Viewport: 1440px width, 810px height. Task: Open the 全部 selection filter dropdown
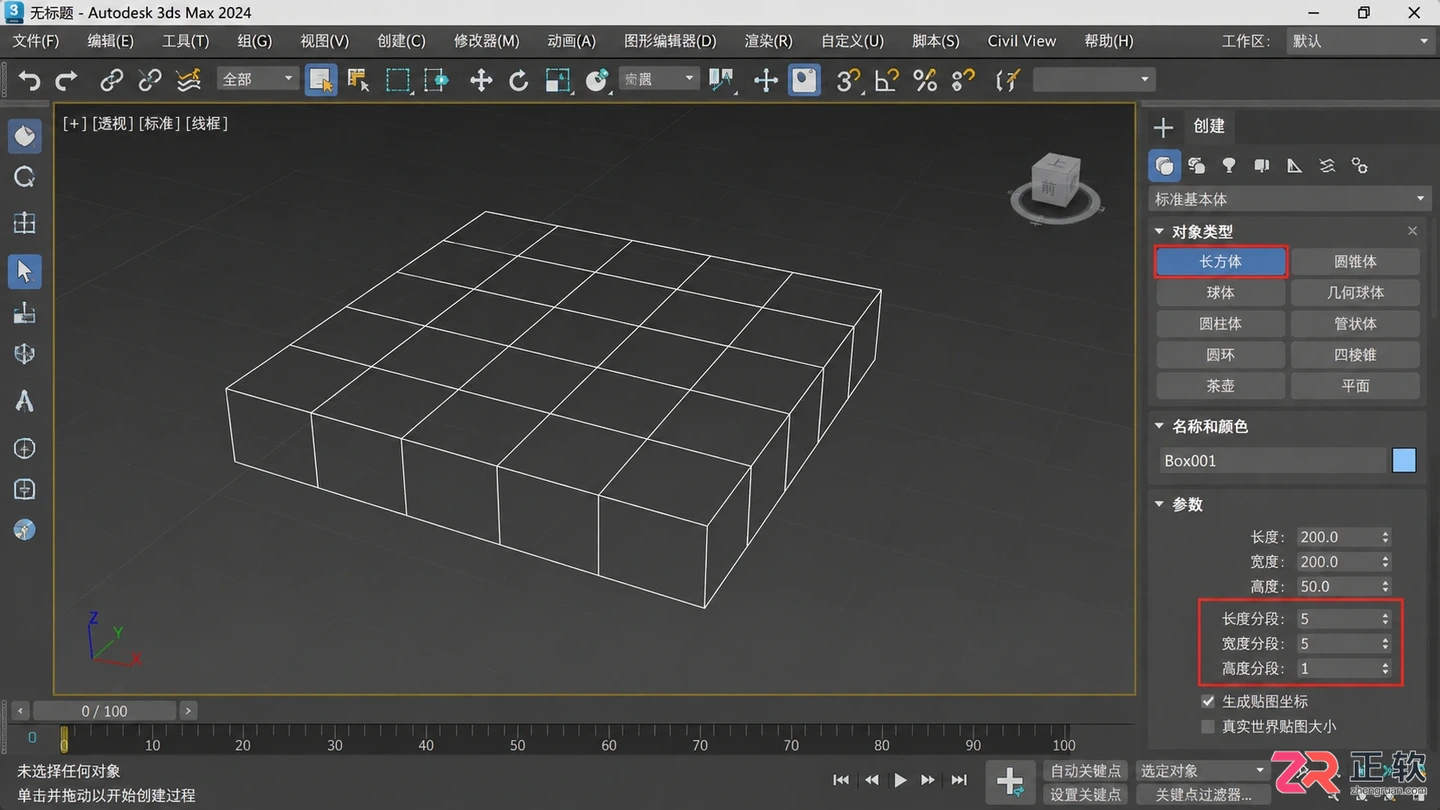258,79
